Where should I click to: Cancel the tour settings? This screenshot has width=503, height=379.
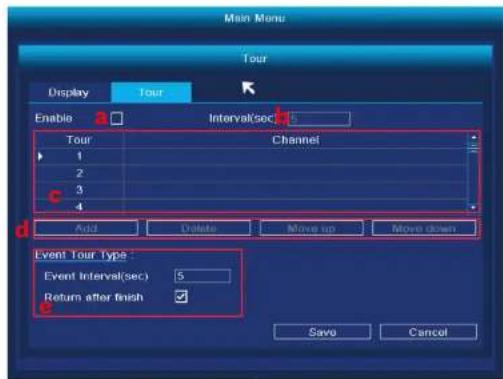[x=428, y=332]
